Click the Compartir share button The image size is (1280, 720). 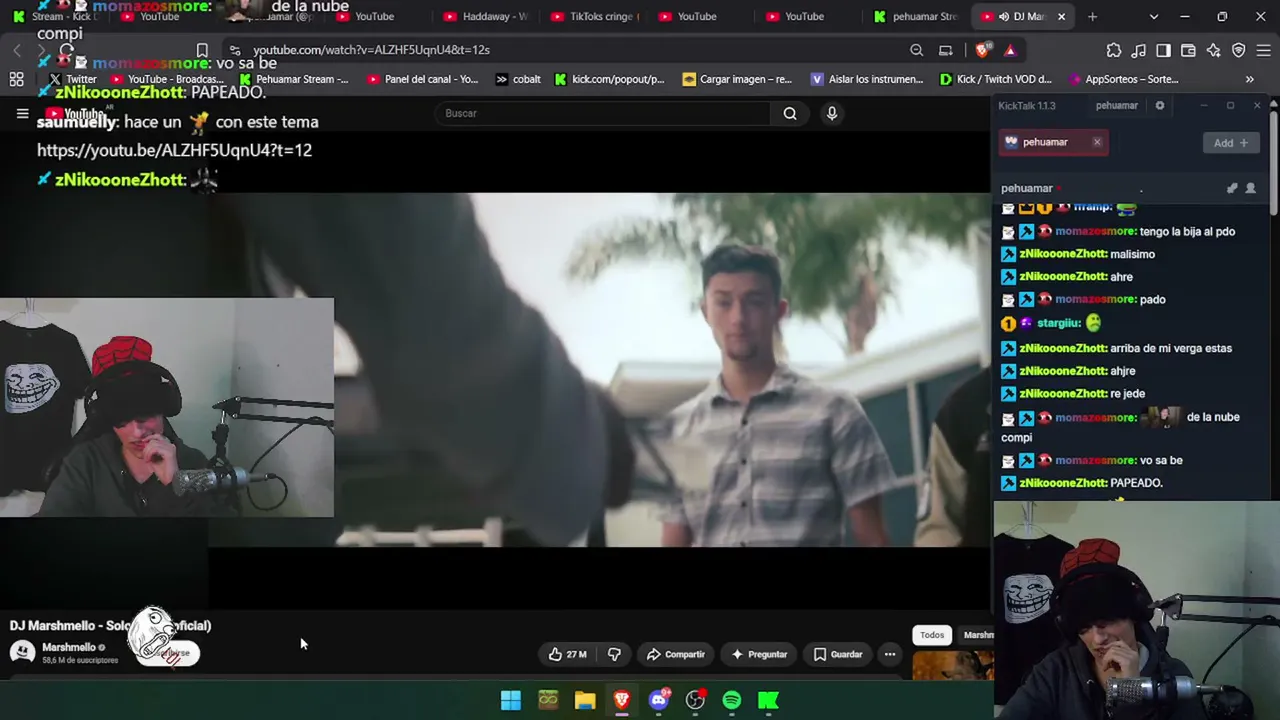coord(676,654)
